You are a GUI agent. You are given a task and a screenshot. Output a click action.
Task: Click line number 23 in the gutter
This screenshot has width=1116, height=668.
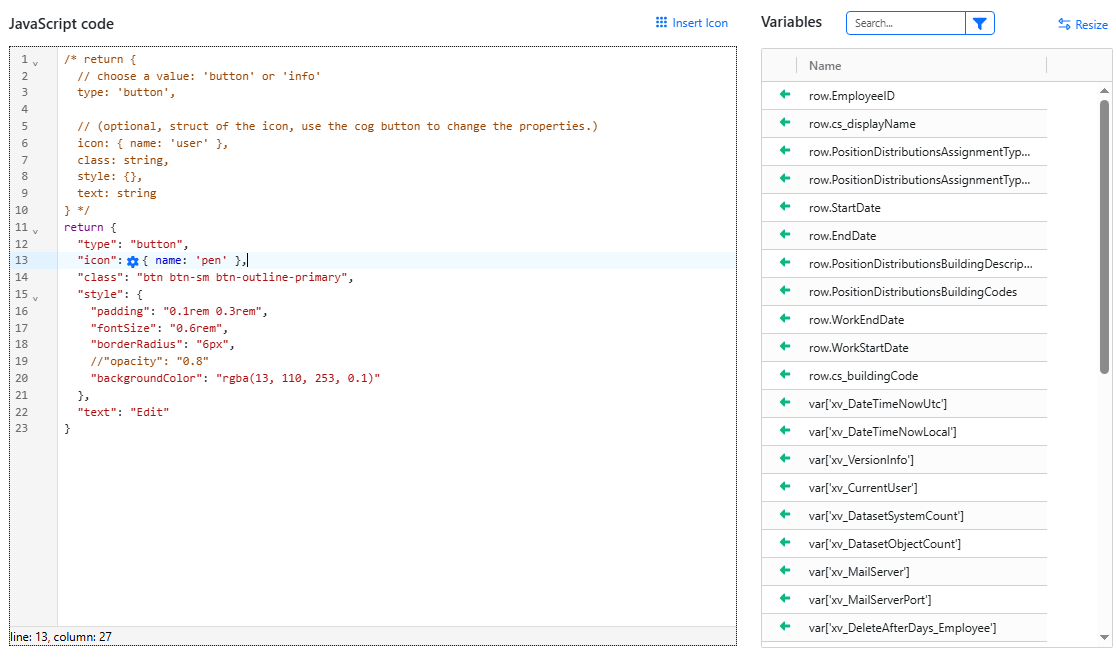click(21, 428)
